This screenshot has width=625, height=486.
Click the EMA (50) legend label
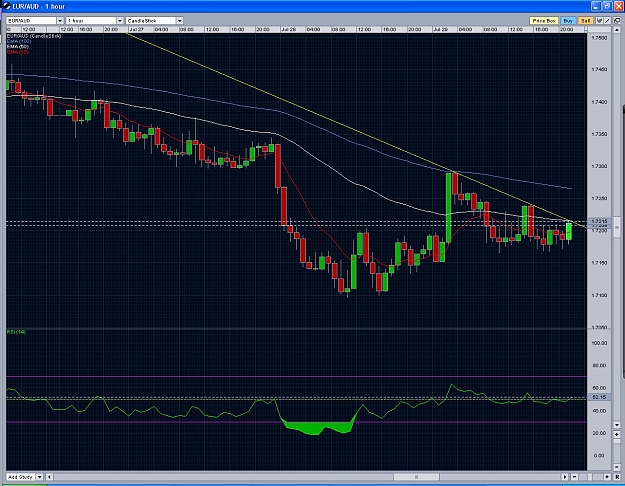[x=18, y=47]
